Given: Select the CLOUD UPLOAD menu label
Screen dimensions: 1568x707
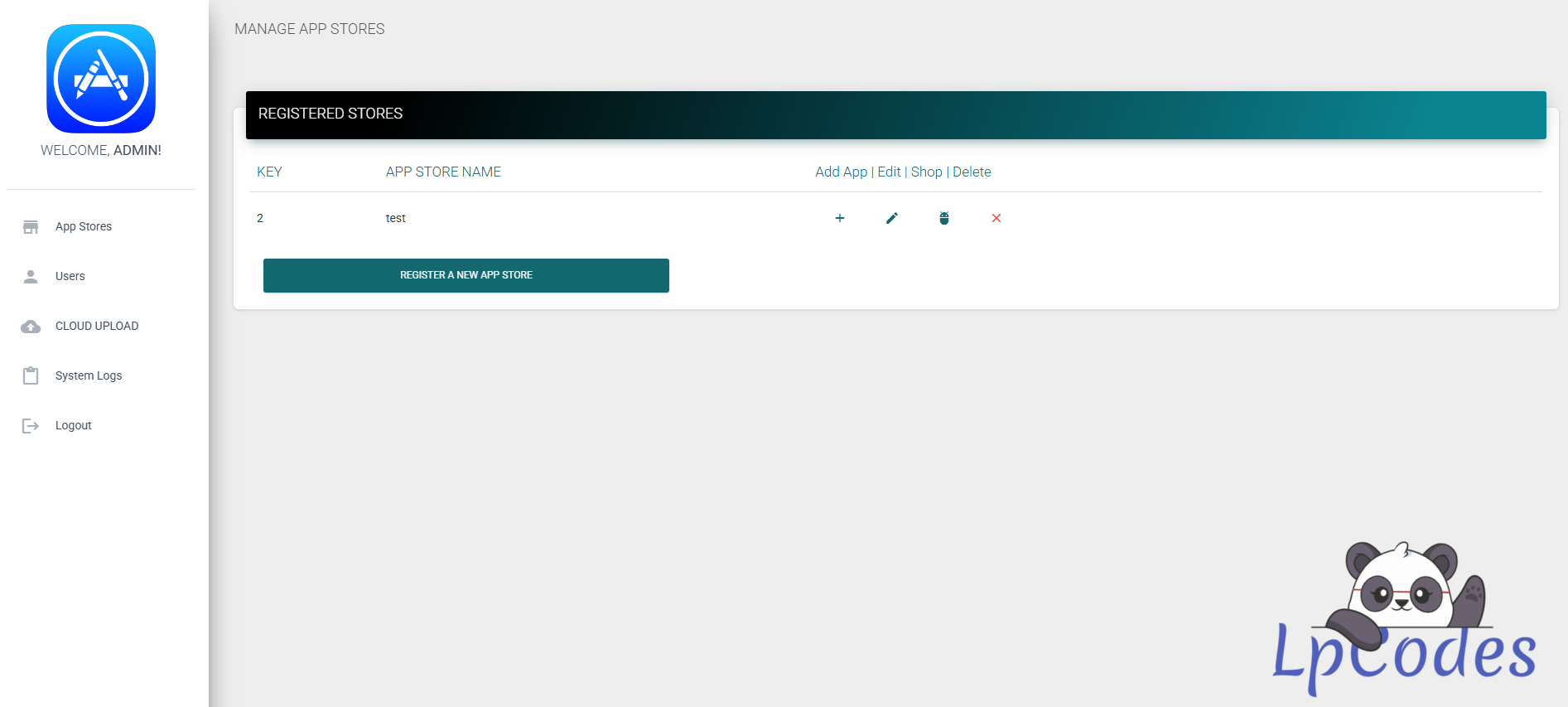Looking at the screenshot, I should (x=97, y=327).
